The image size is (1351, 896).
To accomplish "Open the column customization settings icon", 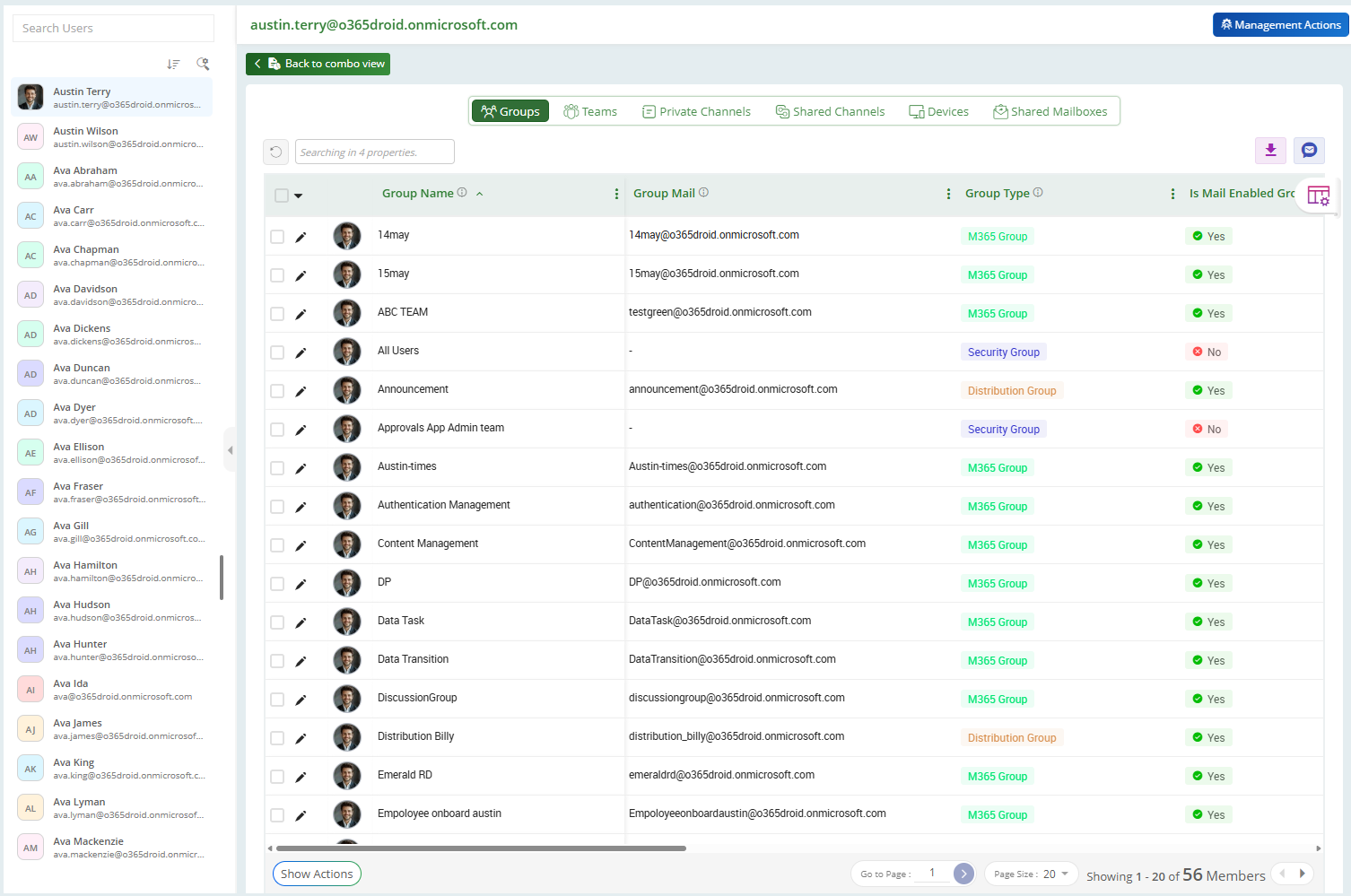I will coord(1319,196).
